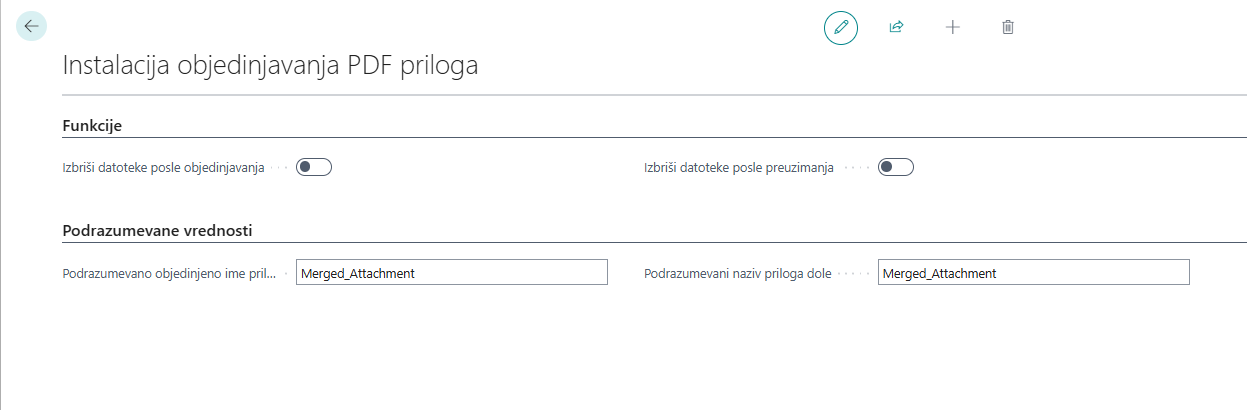Viewport: 1247px width, 410px height.
Task: Enable Izbriši datoteke posle preuzimanja toggle
Action: (896, 168)
